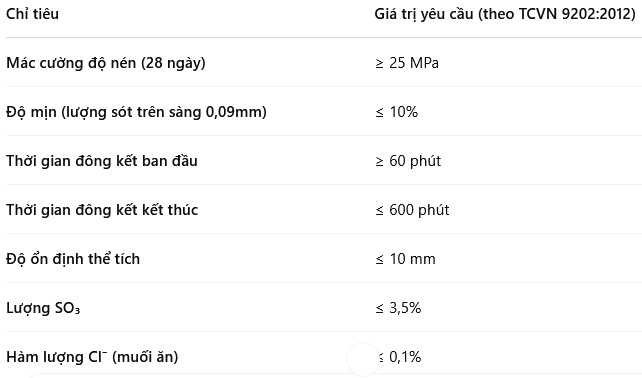Select the 'Mác cường độ nén (28 ngày)' cell
Screen dimensions: 642x378
pos(106,63)
